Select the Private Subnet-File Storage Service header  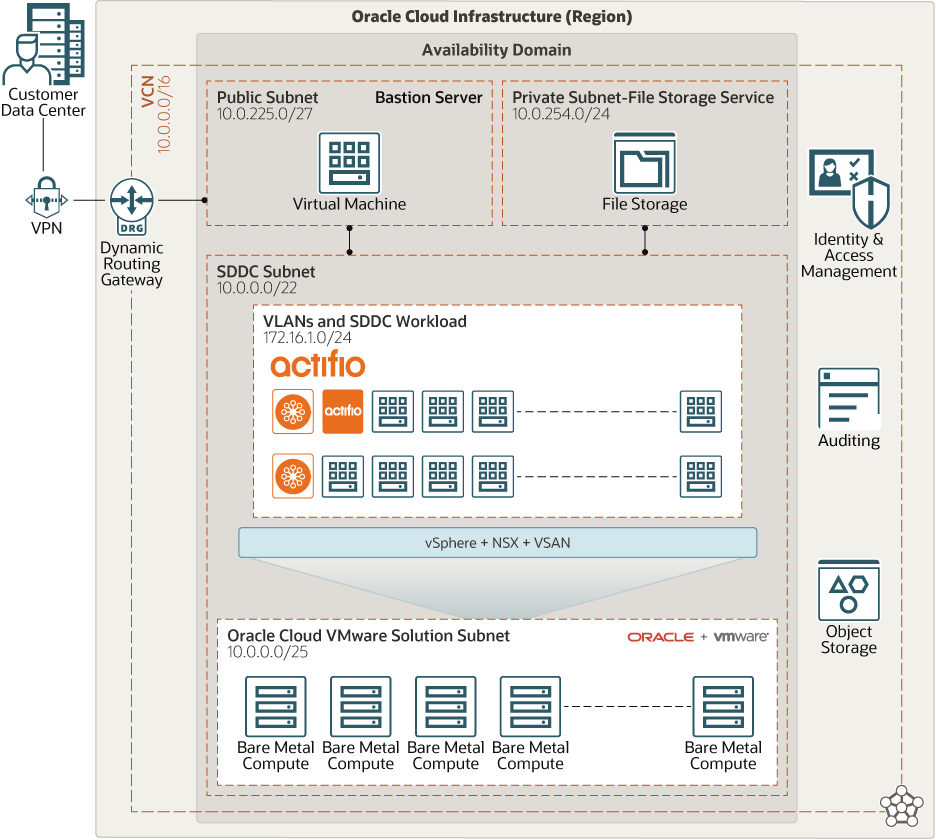pyautogui.click(x=643, y=98)
